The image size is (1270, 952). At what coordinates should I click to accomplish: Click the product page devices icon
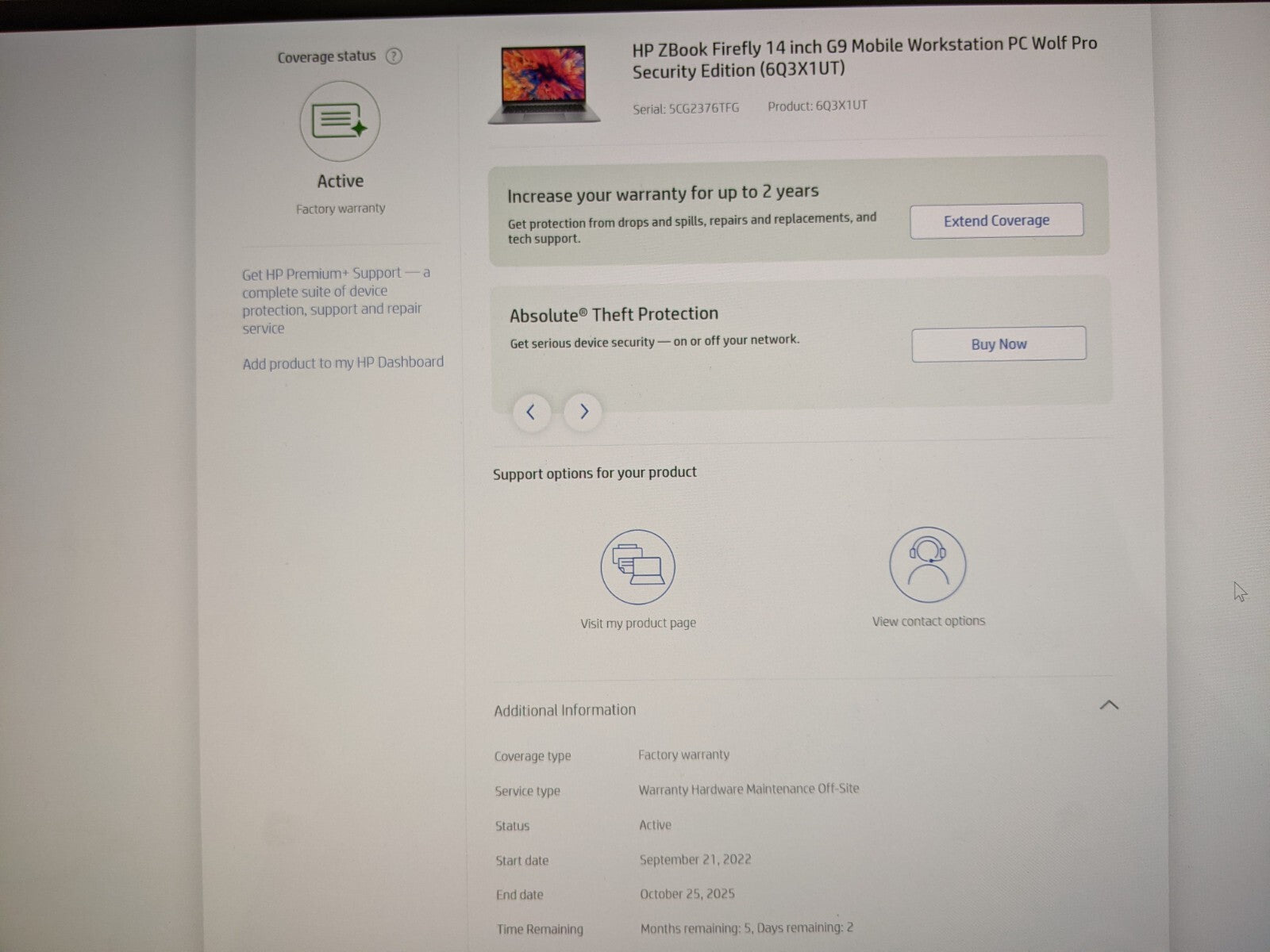[637, 567]
